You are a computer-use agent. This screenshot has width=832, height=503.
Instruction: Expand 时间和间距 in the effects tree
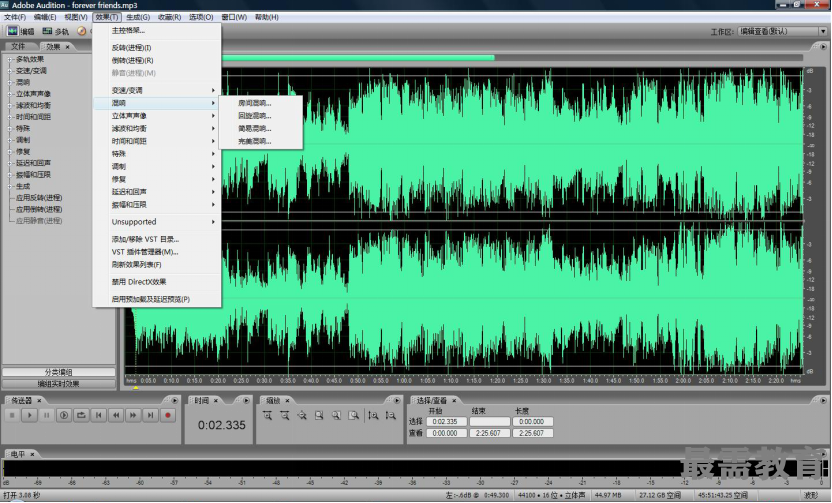click(10, 117)
